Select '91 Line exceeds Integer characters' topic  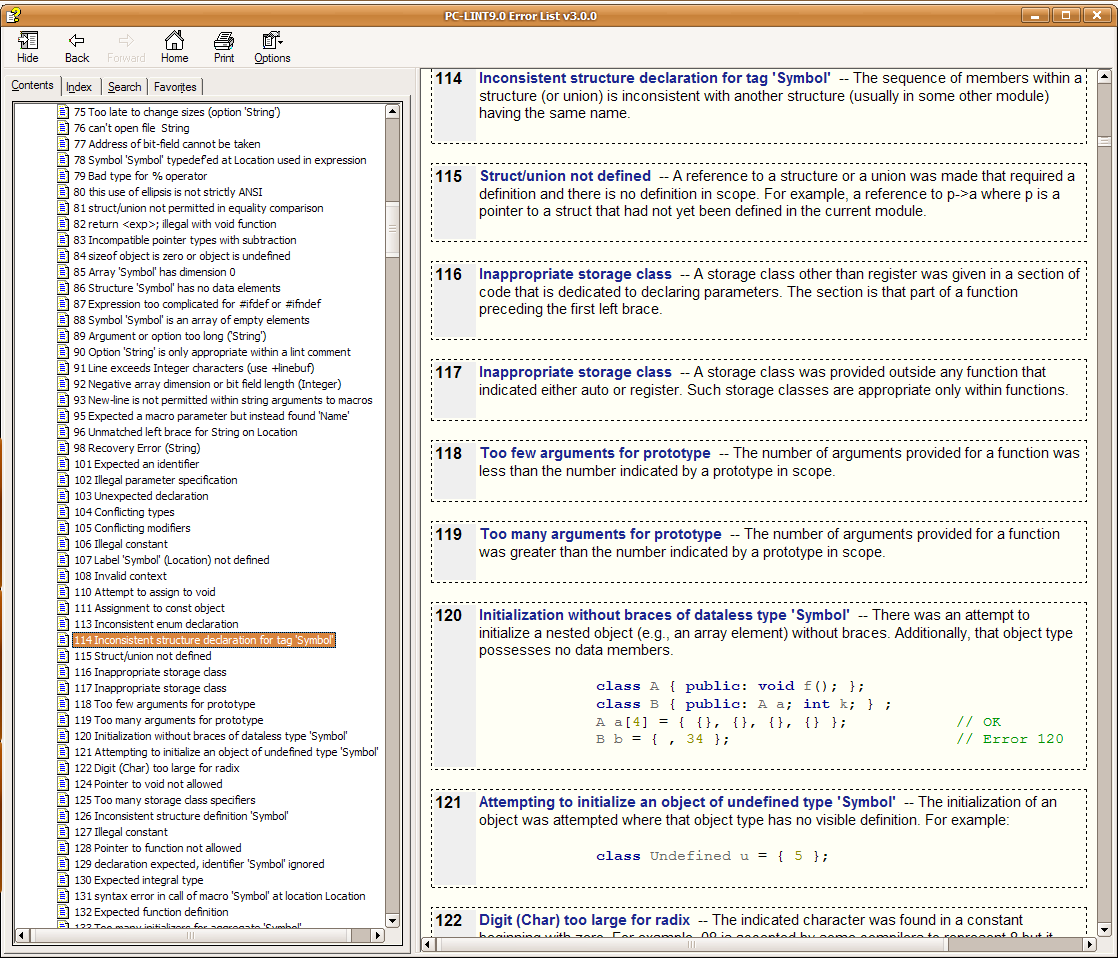pos(194,368)
